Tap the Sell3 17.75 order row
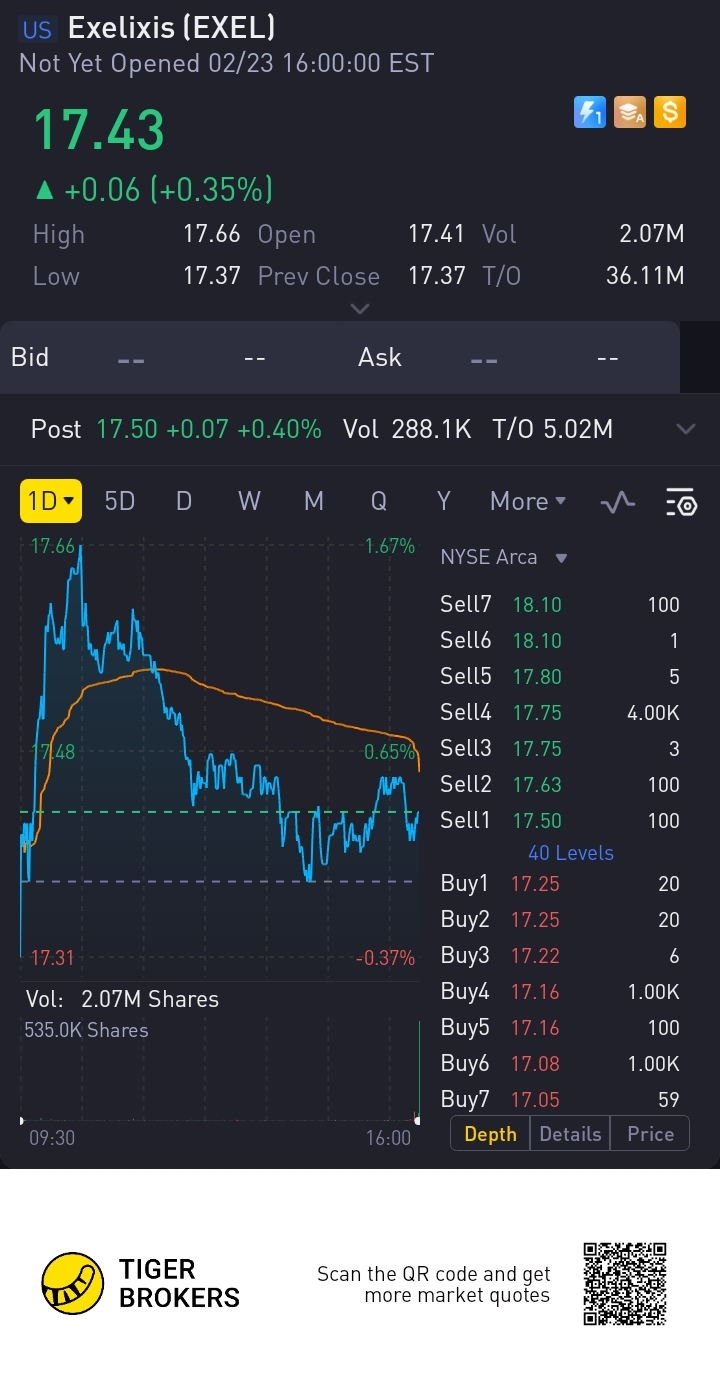Viewport: 720px width, 1399px height. point(560,749)
